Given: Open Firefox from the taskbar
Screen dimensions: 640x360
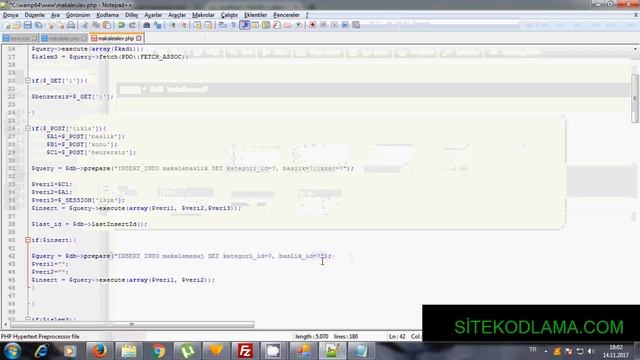Looking at the screenshot, I should [99, 351].
